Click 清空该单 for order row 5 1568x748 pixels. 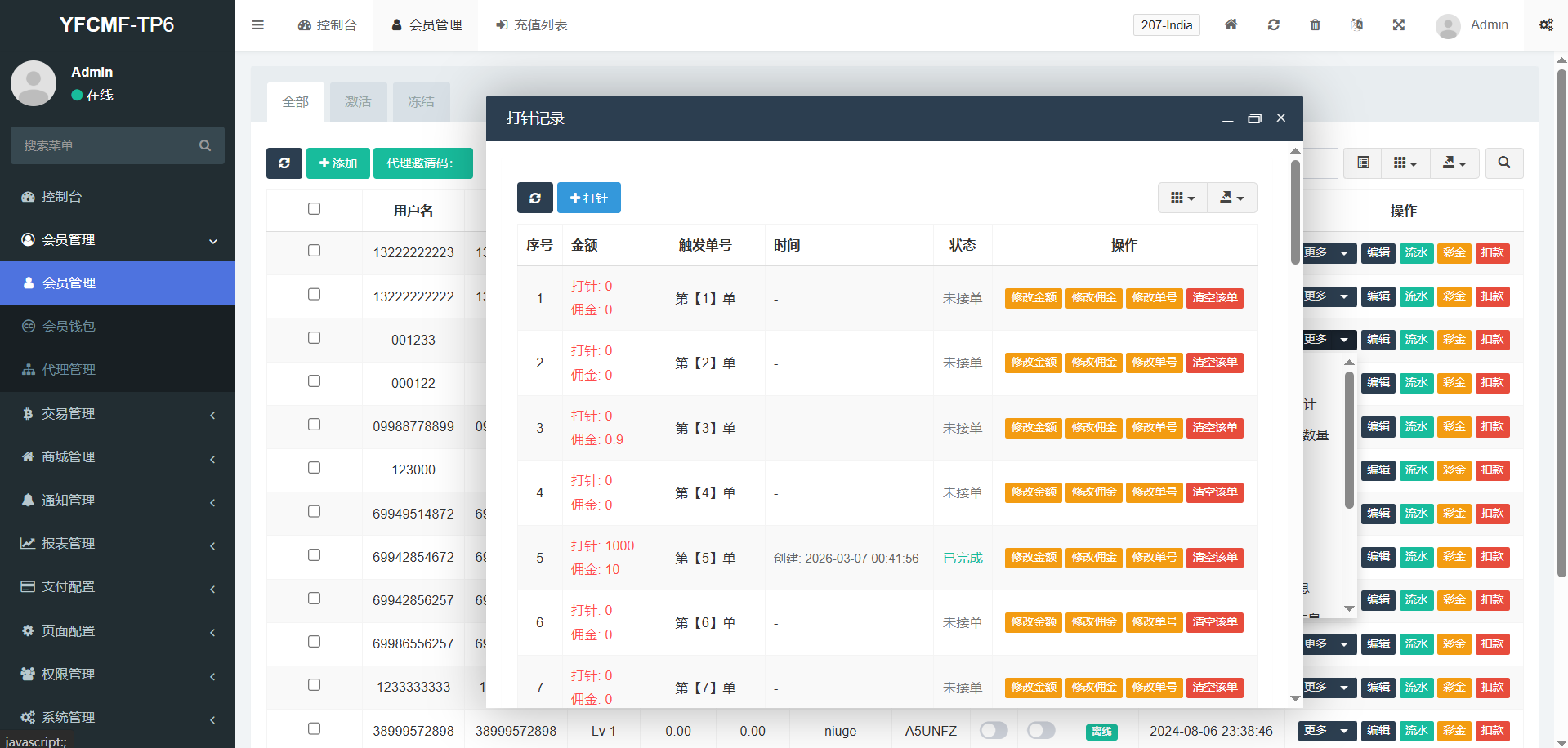coord(1214,558)
